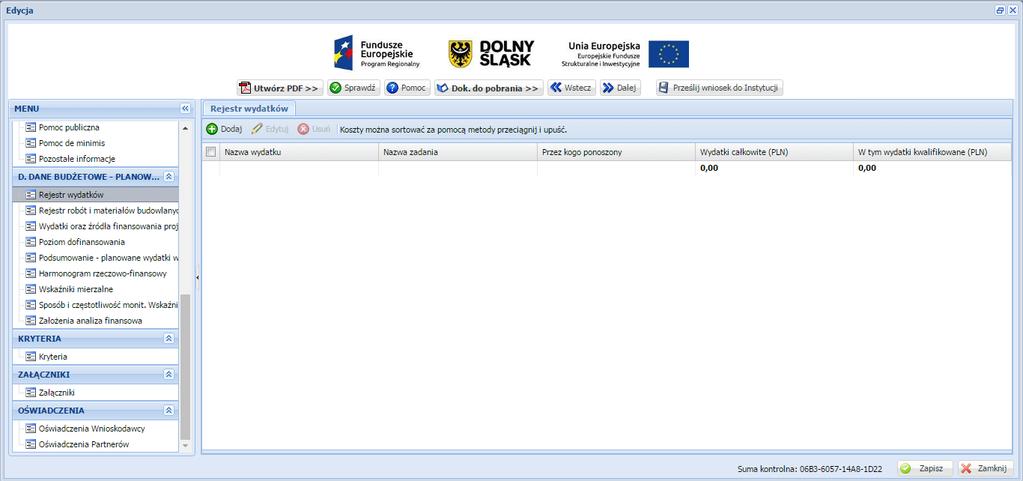This screenshot has width=1023, height=481.
Task: Click the menu scrollbar down arrow
Action: click(185, 445)
